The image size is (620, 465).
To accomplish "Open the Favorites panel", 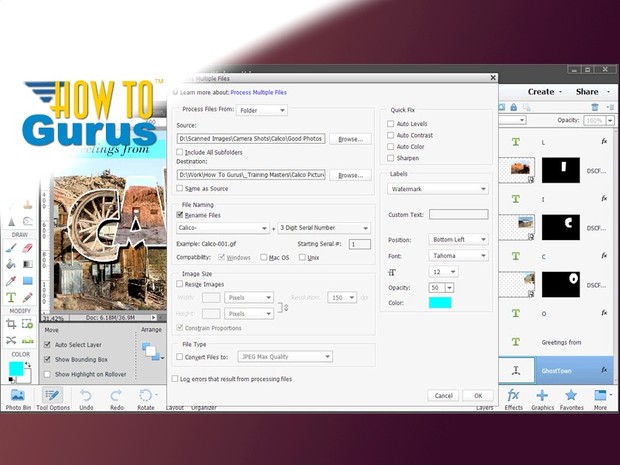I will [x=571, y=399].
